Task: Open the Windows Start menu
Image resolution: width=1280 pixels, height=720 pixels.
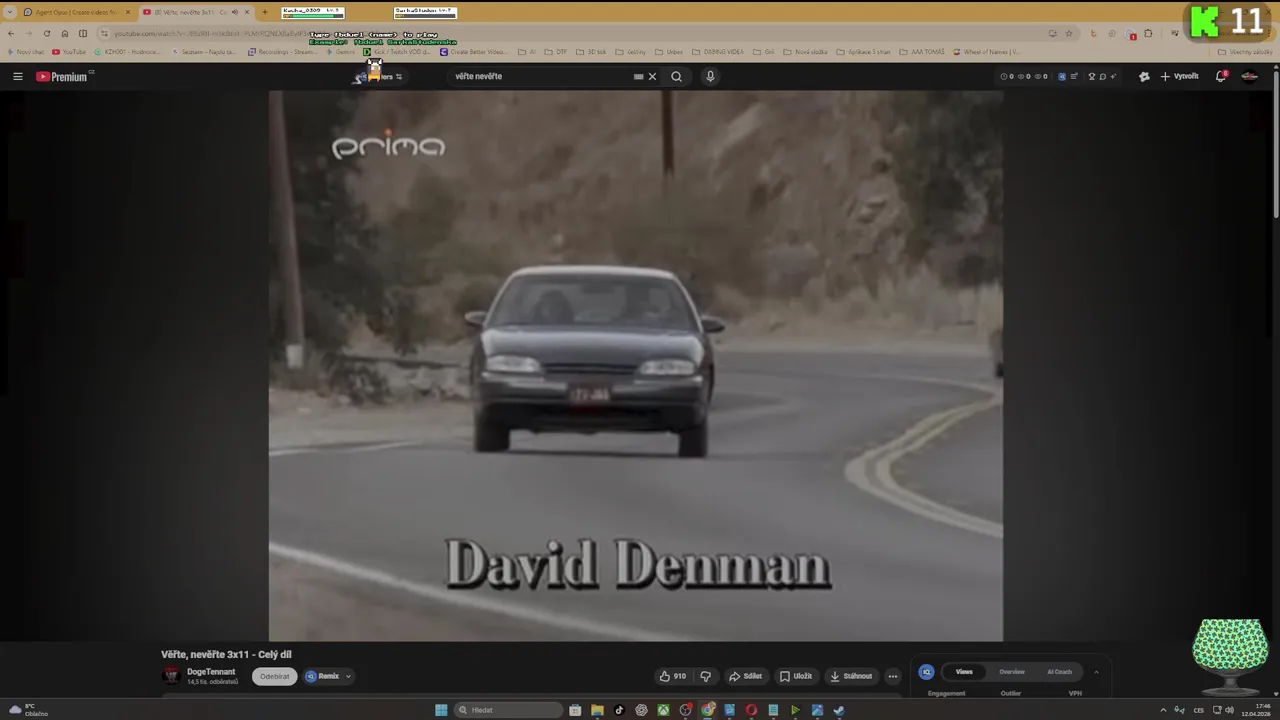Action: [x=441, y=710]
